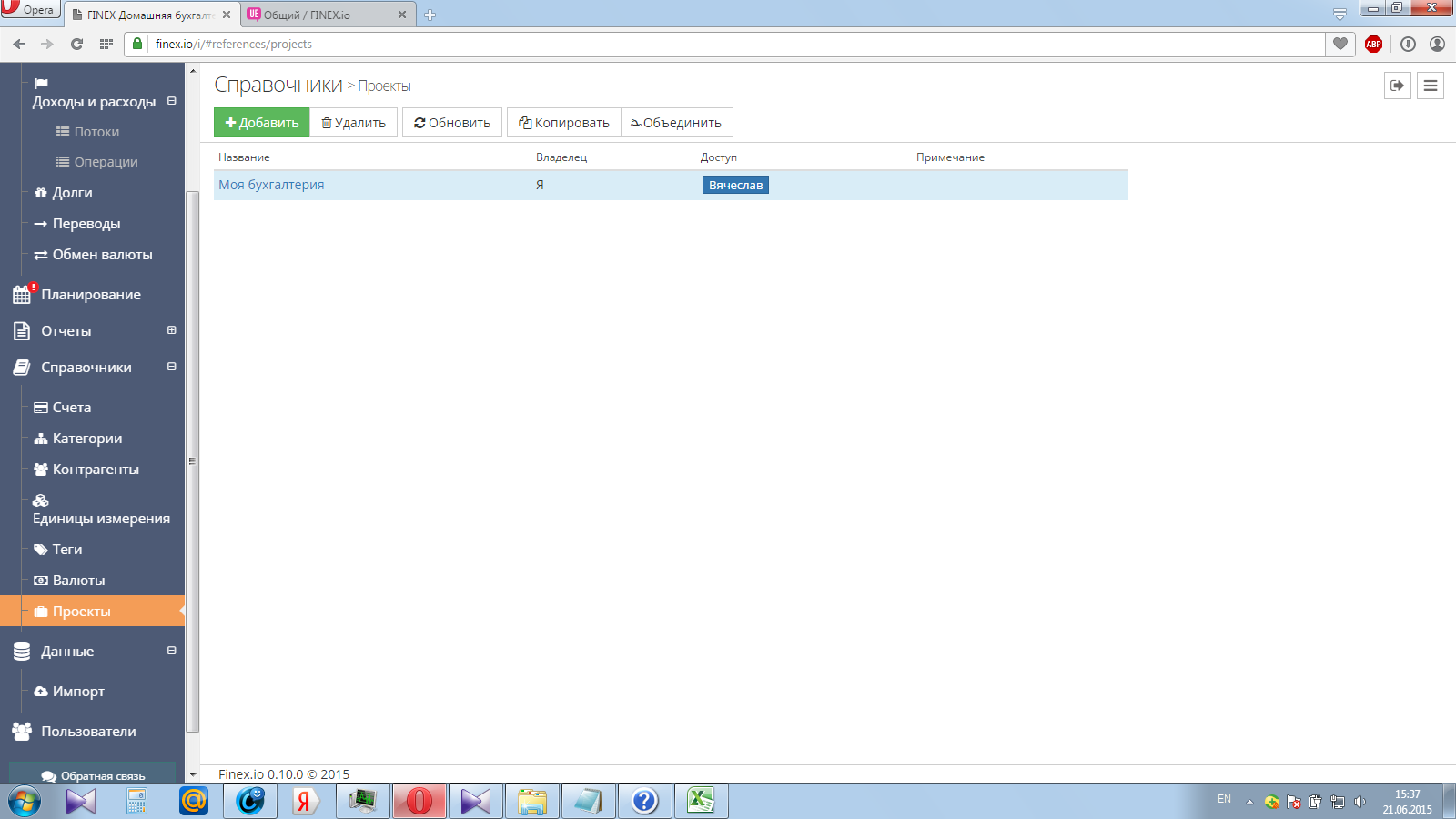
Task: Open a new browser tab with plus
Action: pos(430,15)
